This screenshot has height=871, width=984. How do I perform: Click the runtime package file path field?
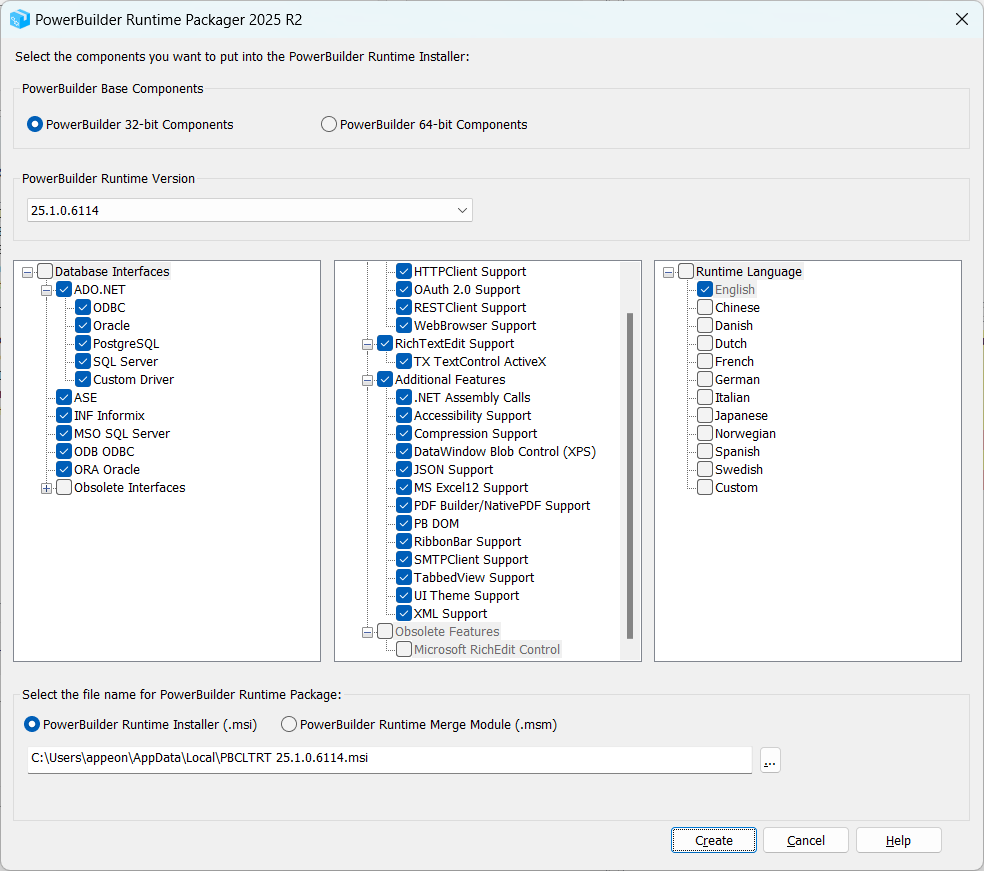coord(390,759)
